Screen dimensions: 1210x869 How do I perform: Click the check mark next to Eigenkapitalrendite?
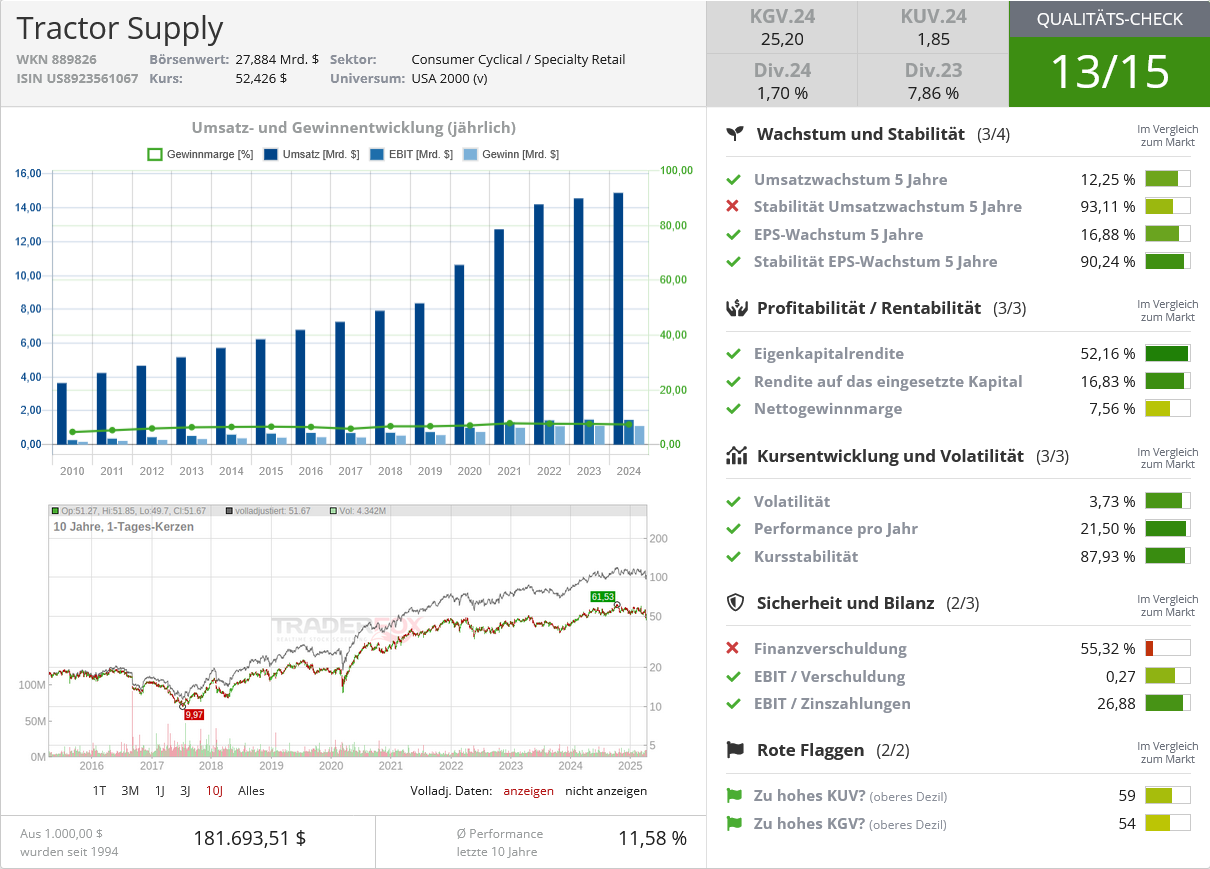point(733,354)
